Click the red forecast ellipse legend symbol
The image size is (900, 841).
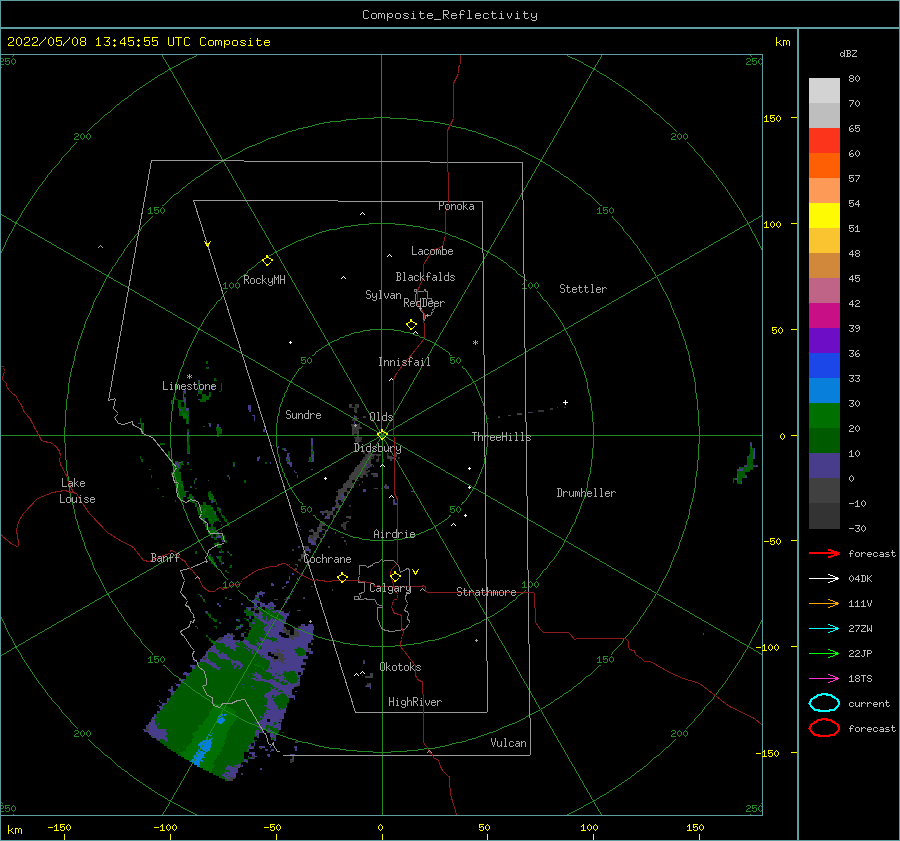(824, 728)
